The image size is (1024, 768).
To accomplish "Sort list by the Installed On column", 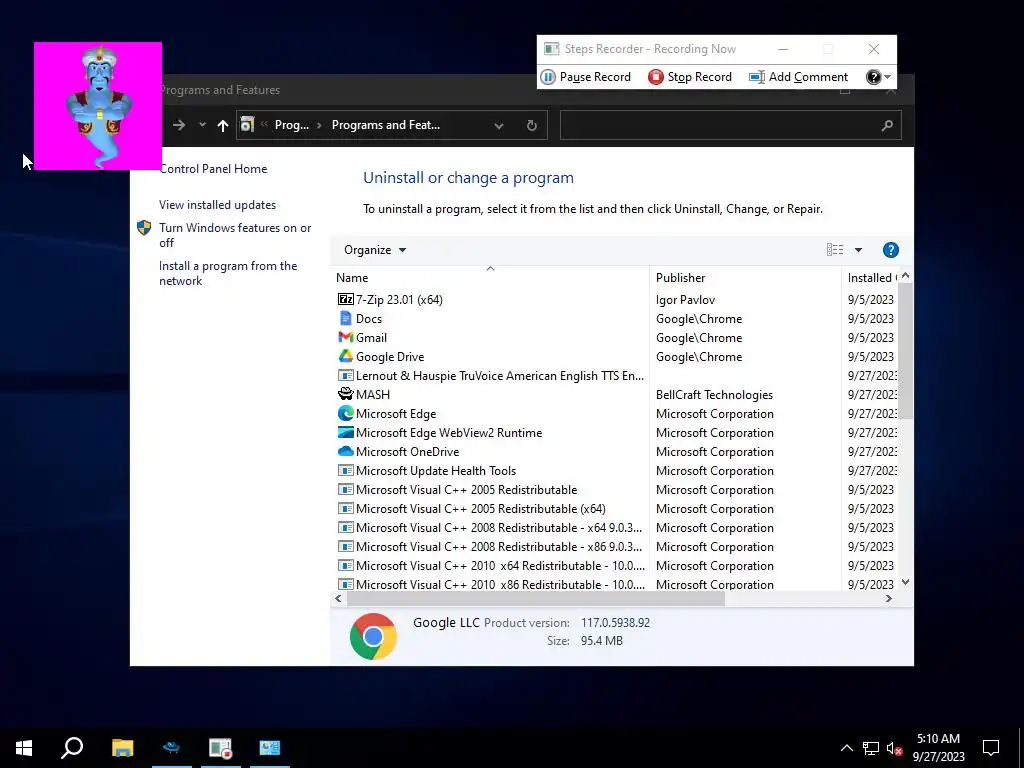I will tap(871, 278).
